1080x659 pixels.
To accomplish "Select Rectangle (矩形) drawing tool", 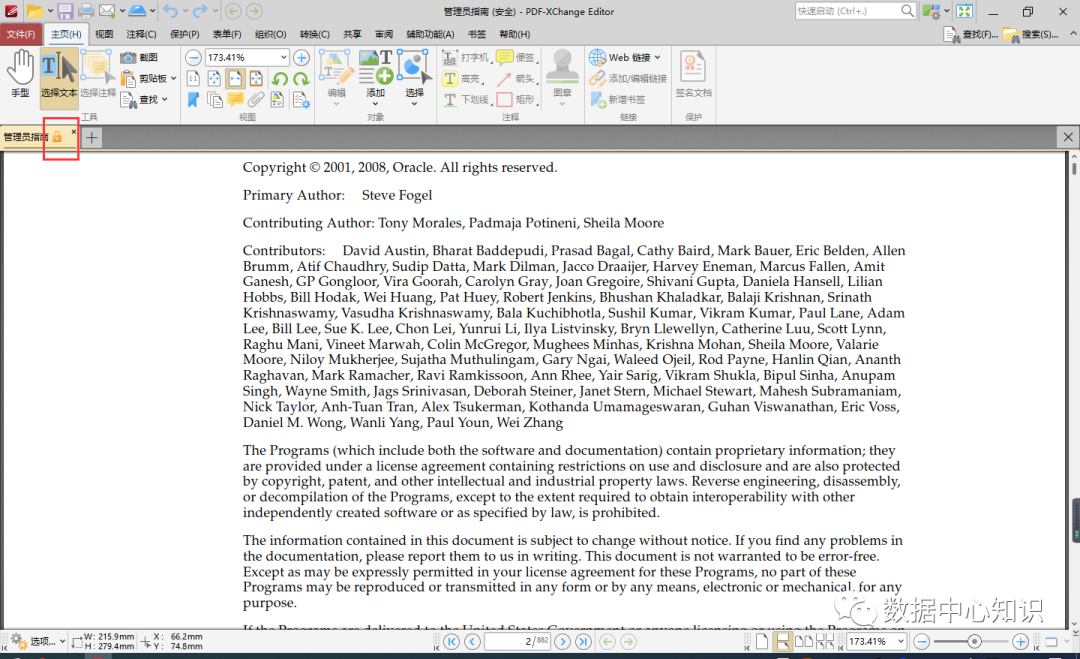I will [517, 100].
